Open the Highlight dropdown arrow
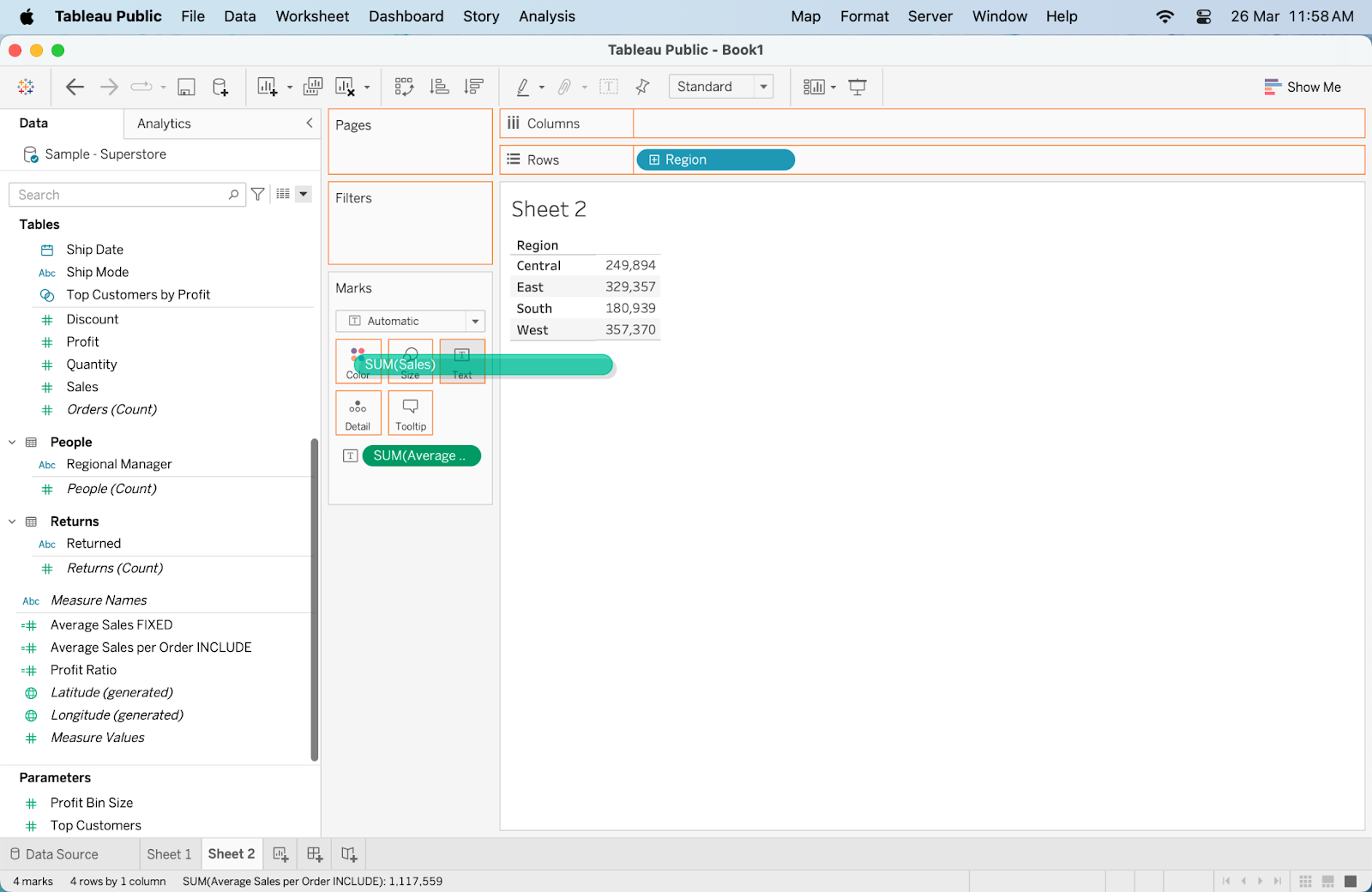 click(542, 87)
